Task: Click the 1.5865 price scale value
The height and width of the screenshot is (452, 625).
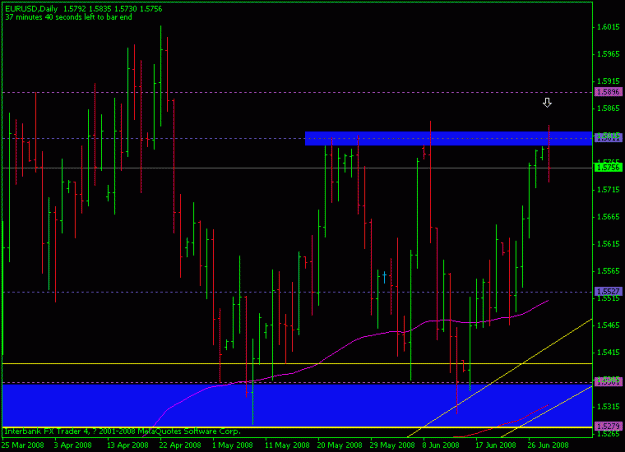Action: tap(609, 108)
